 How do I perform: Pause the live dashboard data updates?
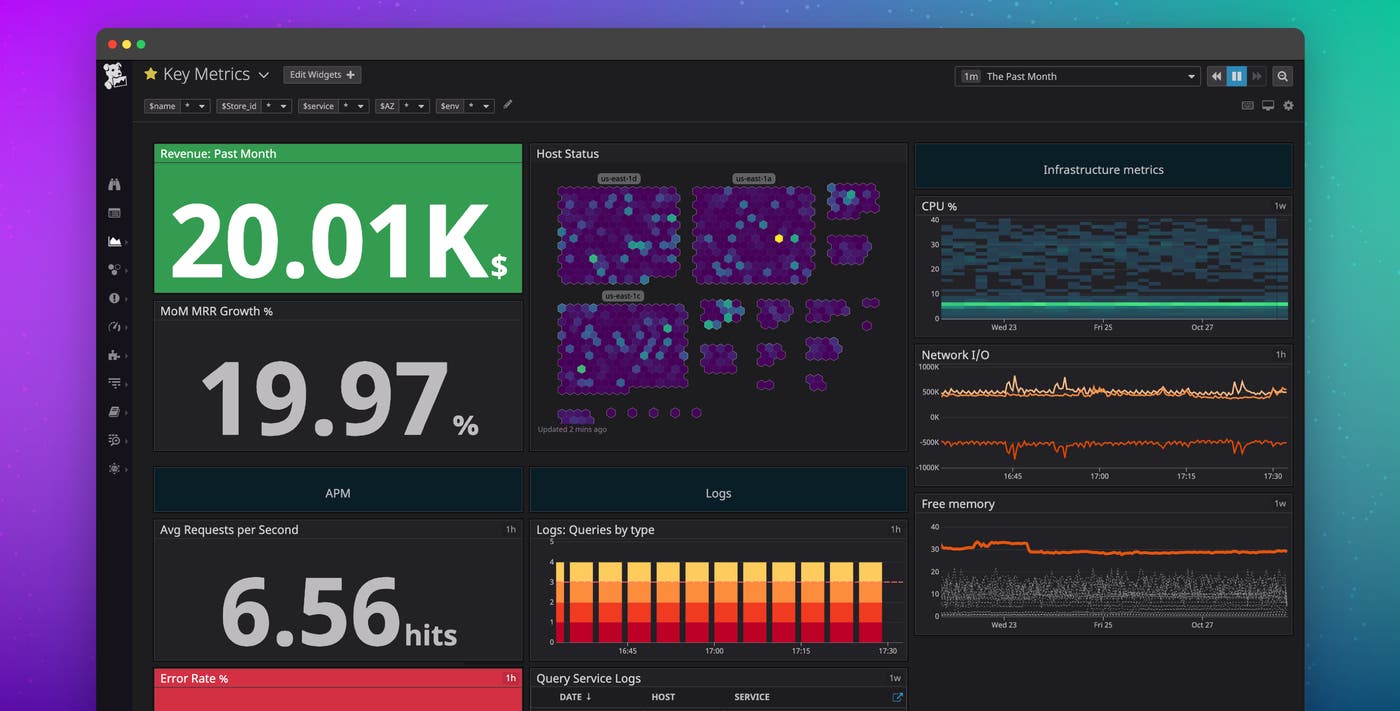click(x=1236, y=76)
